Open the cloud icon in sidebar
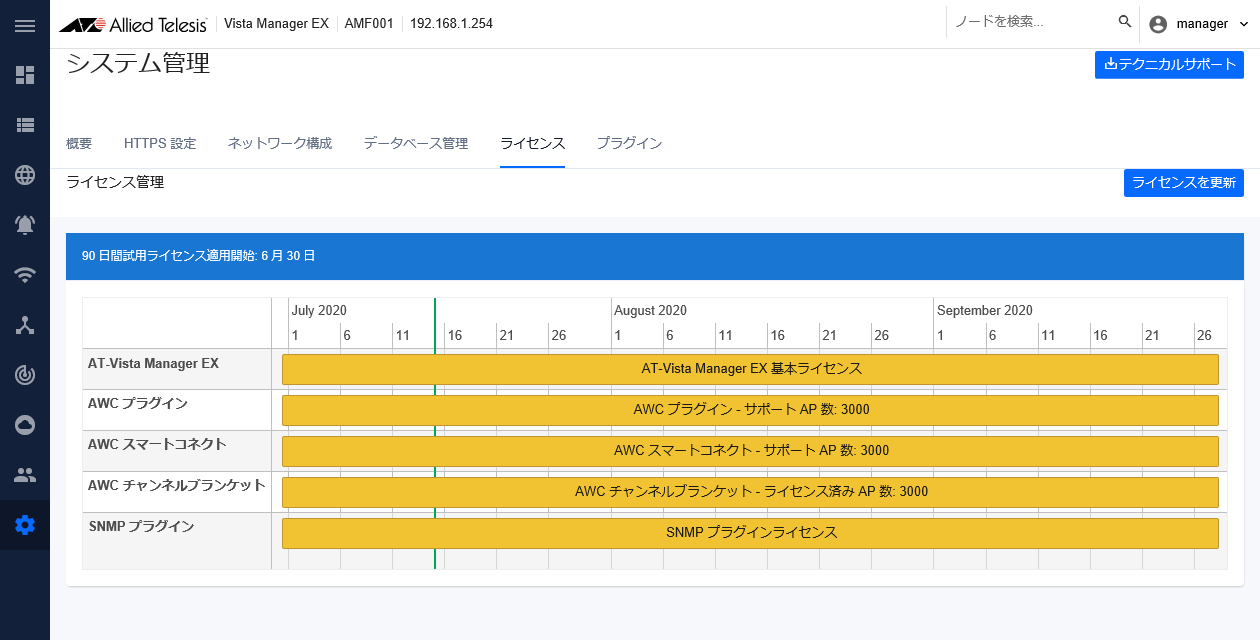The height and width of the screenshot is (640, 1260). click(25, 425)
